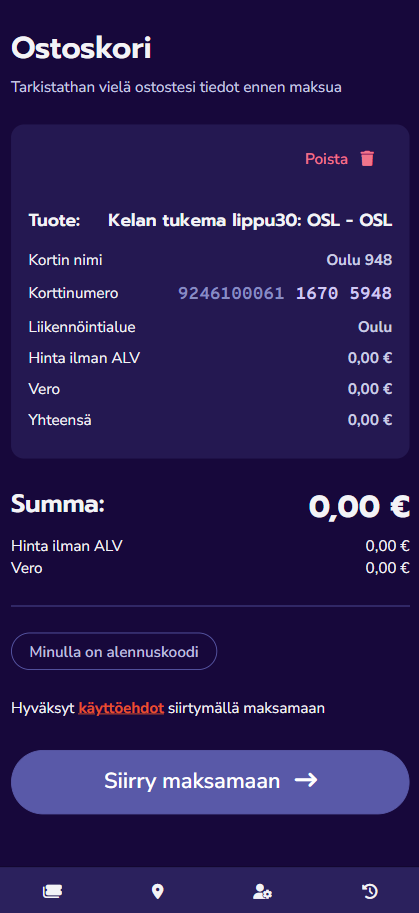This screenshot has width=419, height=913.
Task: Click the trash can icon beside Poista
Action: pyautogui.click(x=367, y=158)
